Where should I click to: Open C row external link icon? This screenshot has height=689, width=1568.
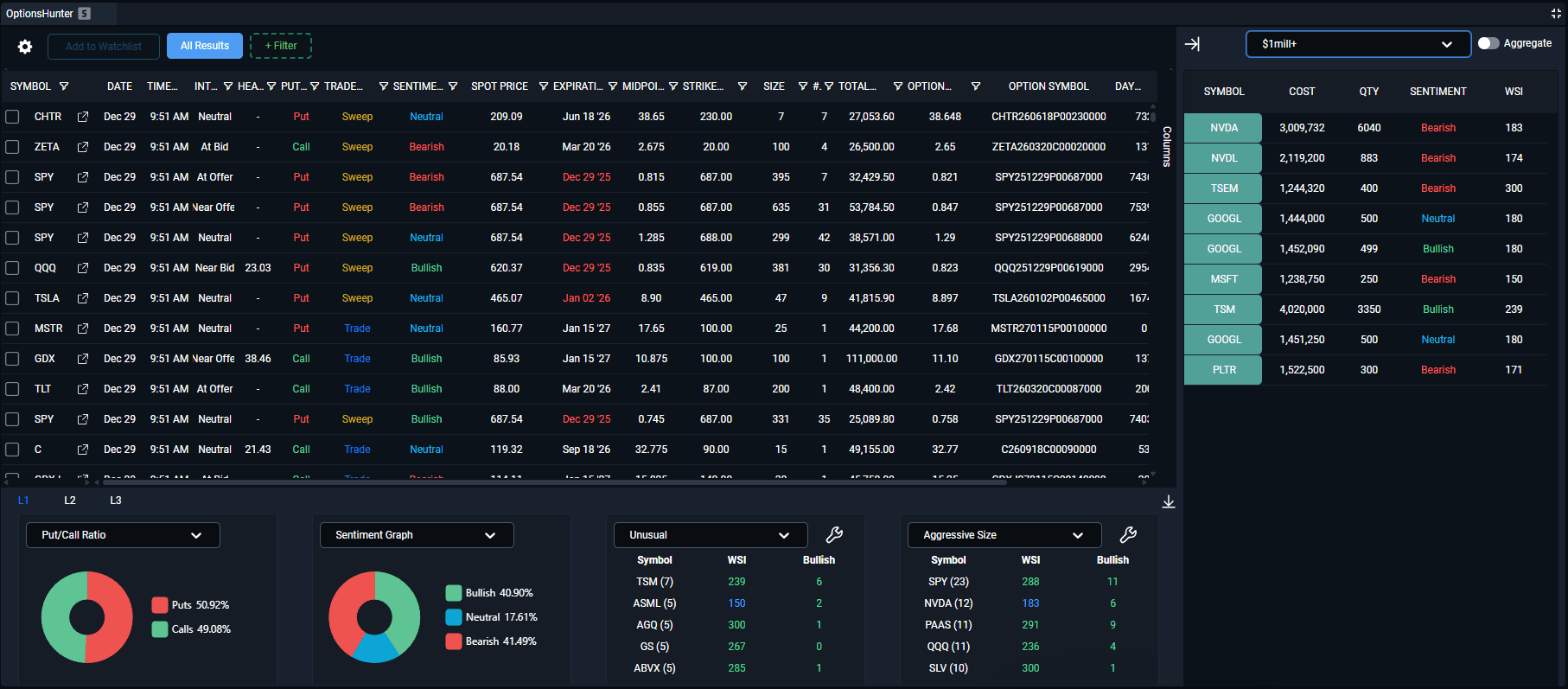83,450
